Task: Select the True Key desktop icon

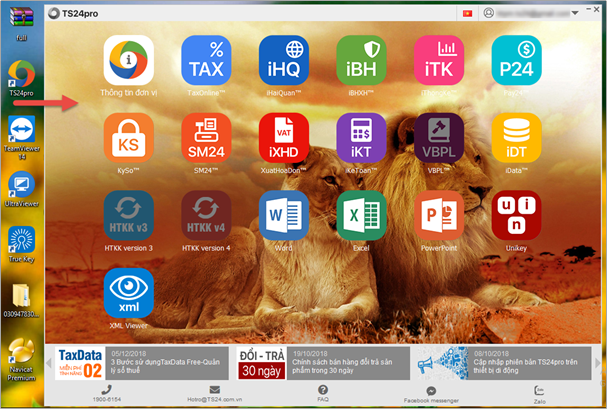Action: (22, 245)
